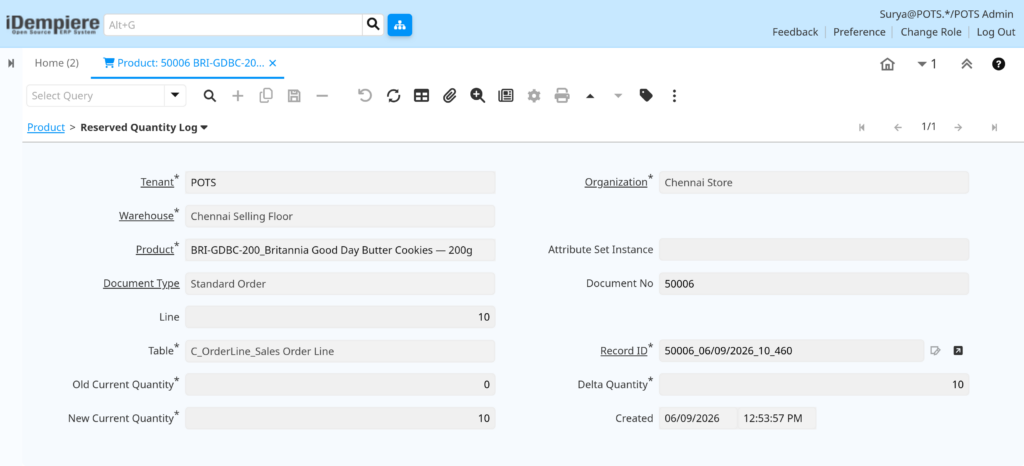
Task: Click the Document Type label link
Action: click(141, 283)
